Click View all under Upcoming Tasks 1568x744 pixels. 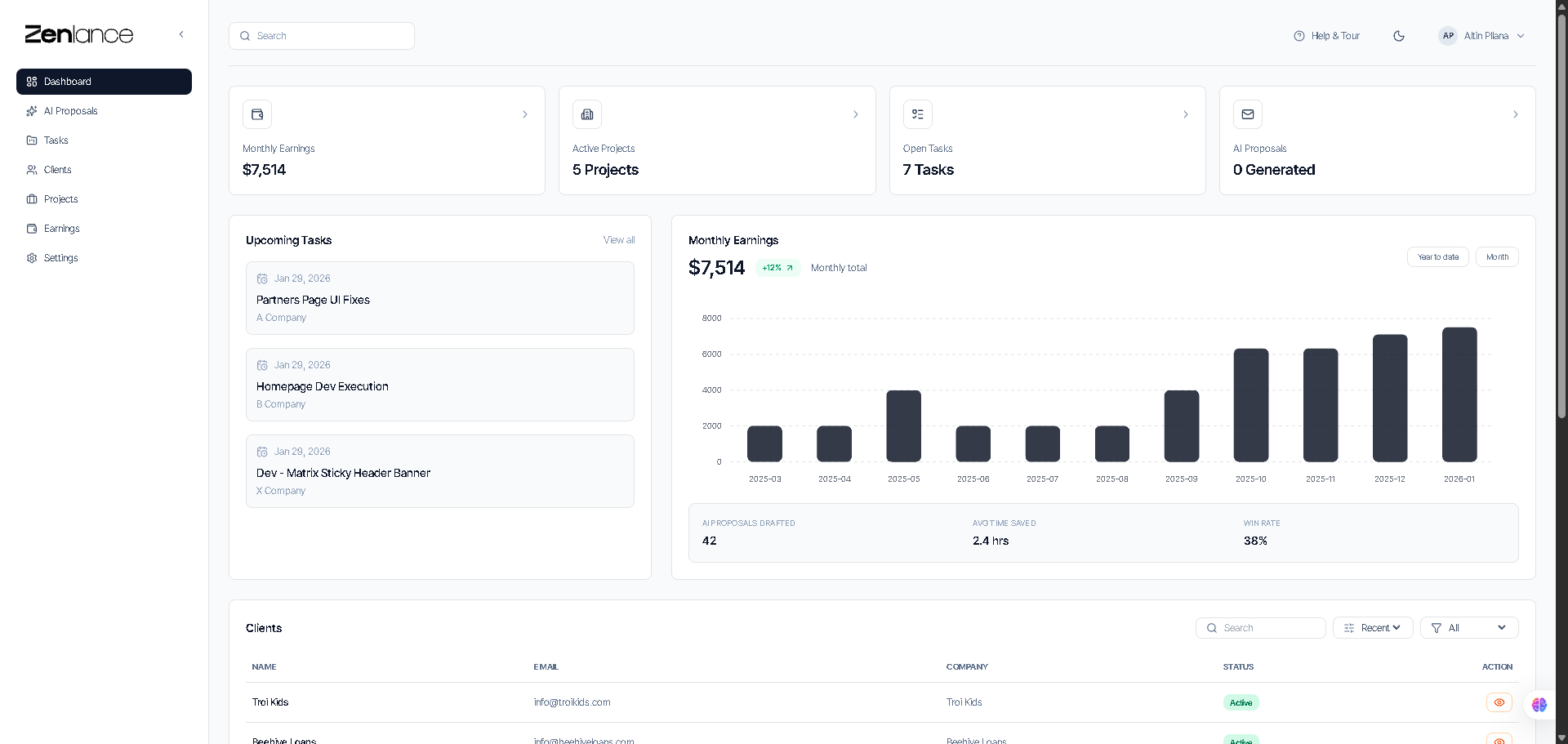pos(618,240)
